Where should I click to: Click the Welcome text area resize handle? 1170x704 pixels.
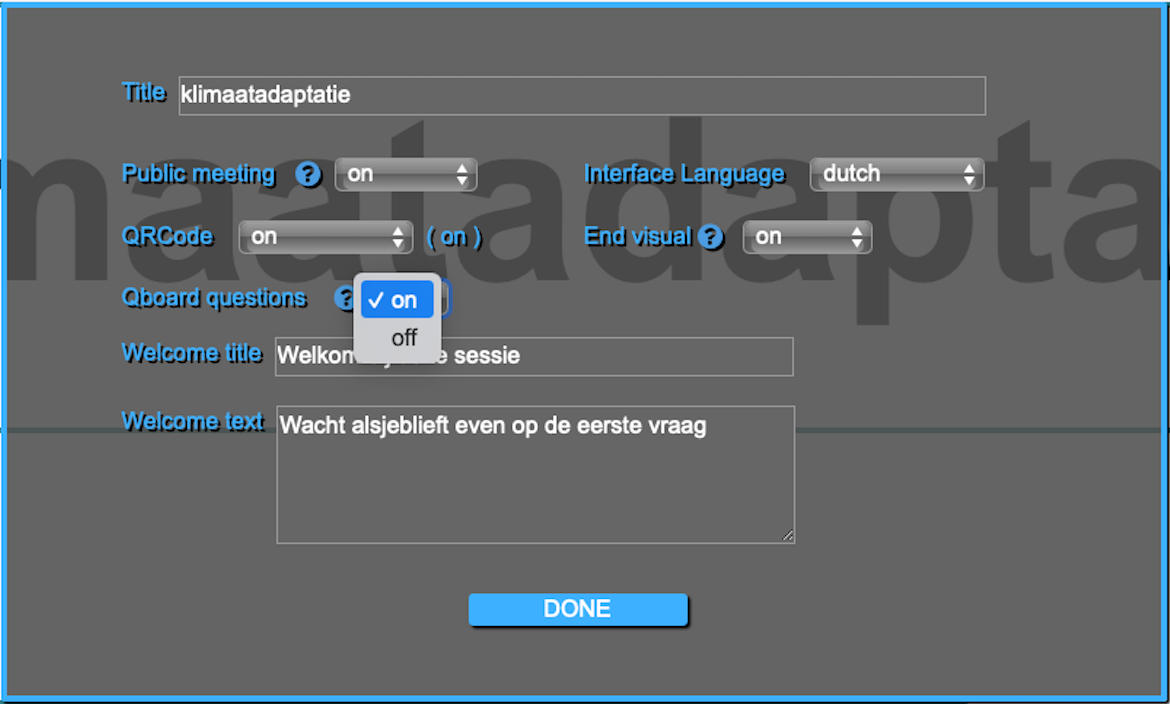(788, 537)
